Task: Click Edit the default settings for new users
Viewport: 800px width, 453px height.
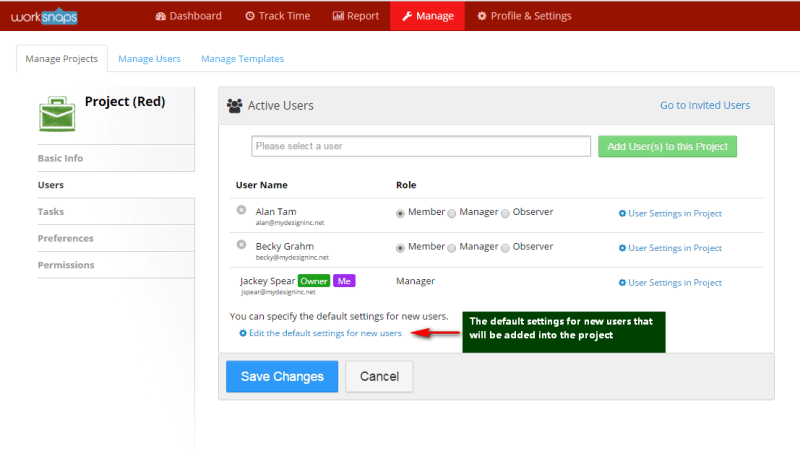Action: [x=325, y=333]
